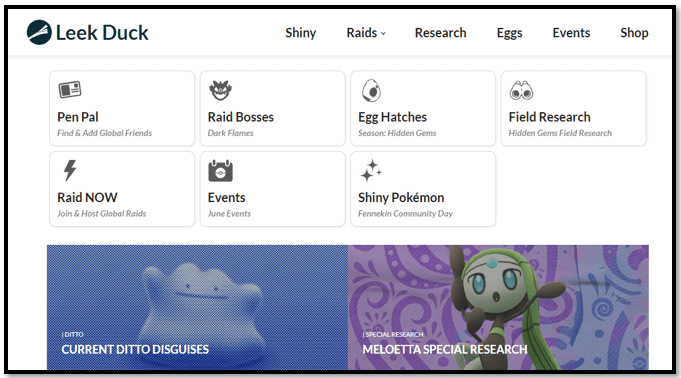681x378 pixels.
Task: Click the Join & Host Global Raids text
Action: 102,213
